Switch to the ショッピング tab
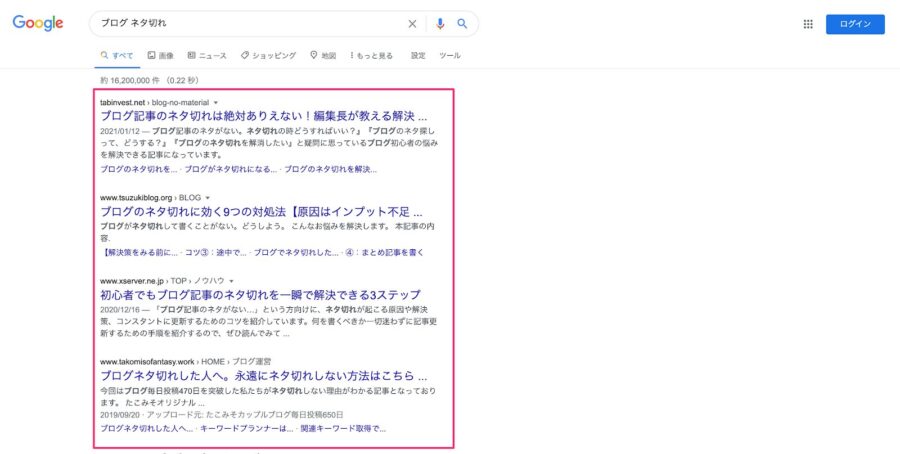The image size is (900, 454). [268, 56]
